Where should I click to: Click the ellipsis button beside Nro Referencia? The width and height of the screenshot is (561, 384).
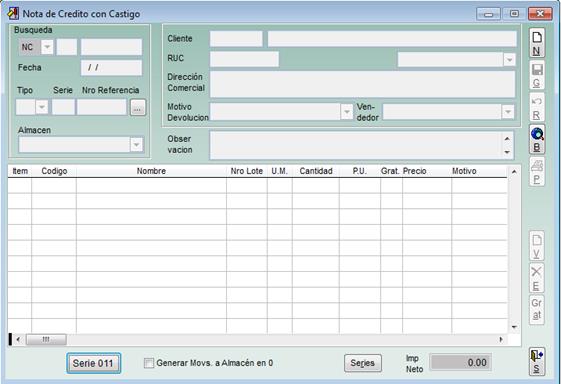(138, 107)
